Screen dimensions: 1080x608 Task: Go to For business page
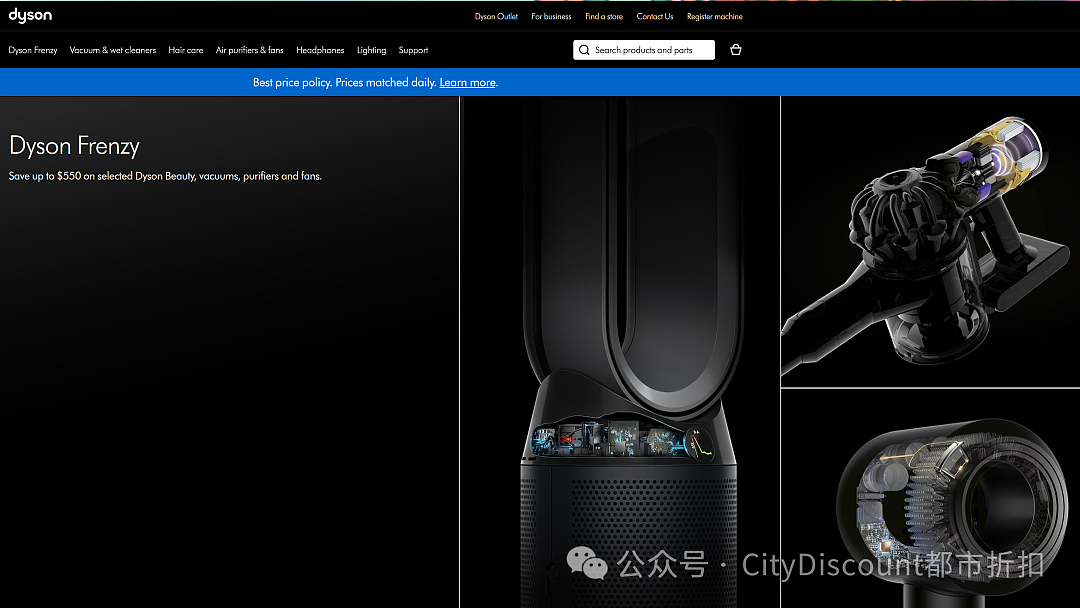(x=551, y=17)
